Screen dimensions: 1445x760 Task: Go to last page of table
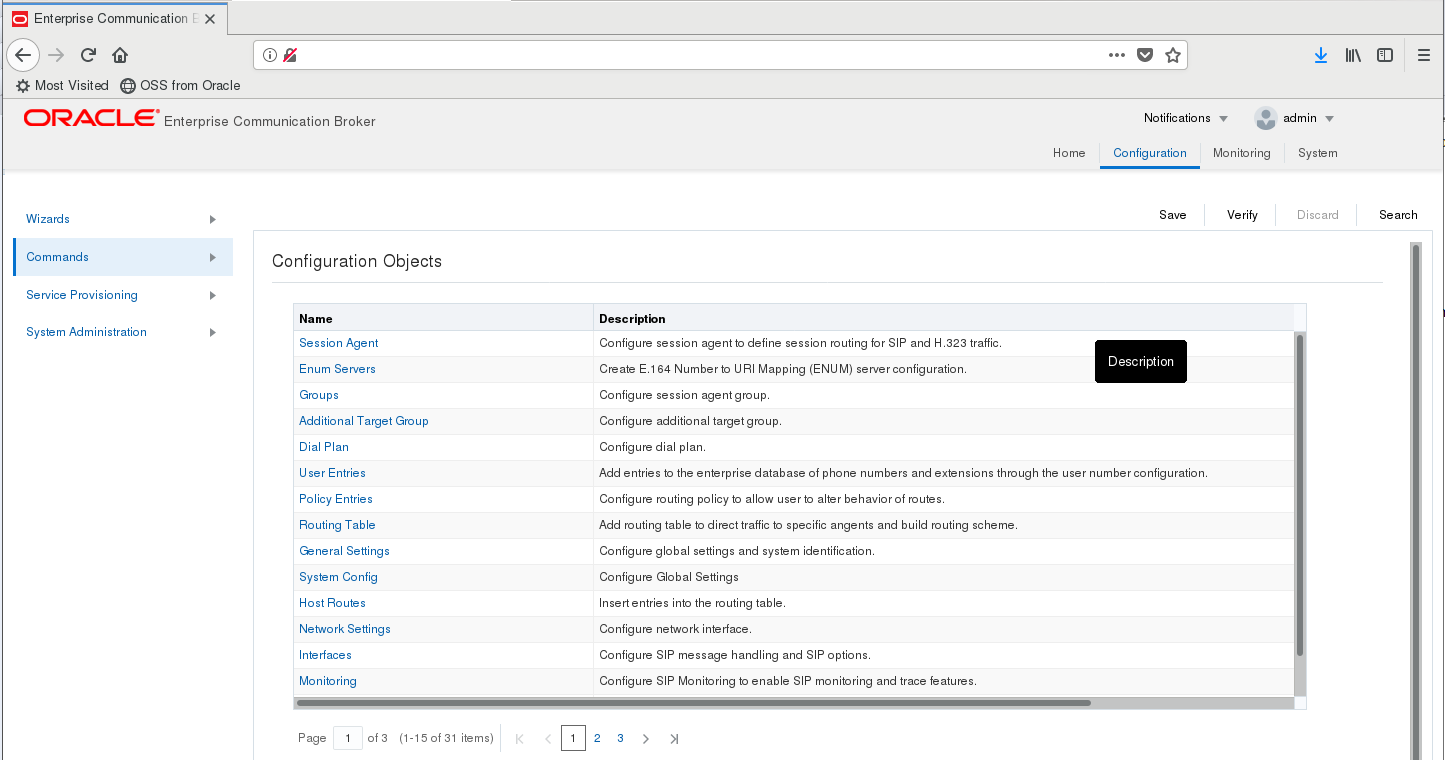pos(674,739)
